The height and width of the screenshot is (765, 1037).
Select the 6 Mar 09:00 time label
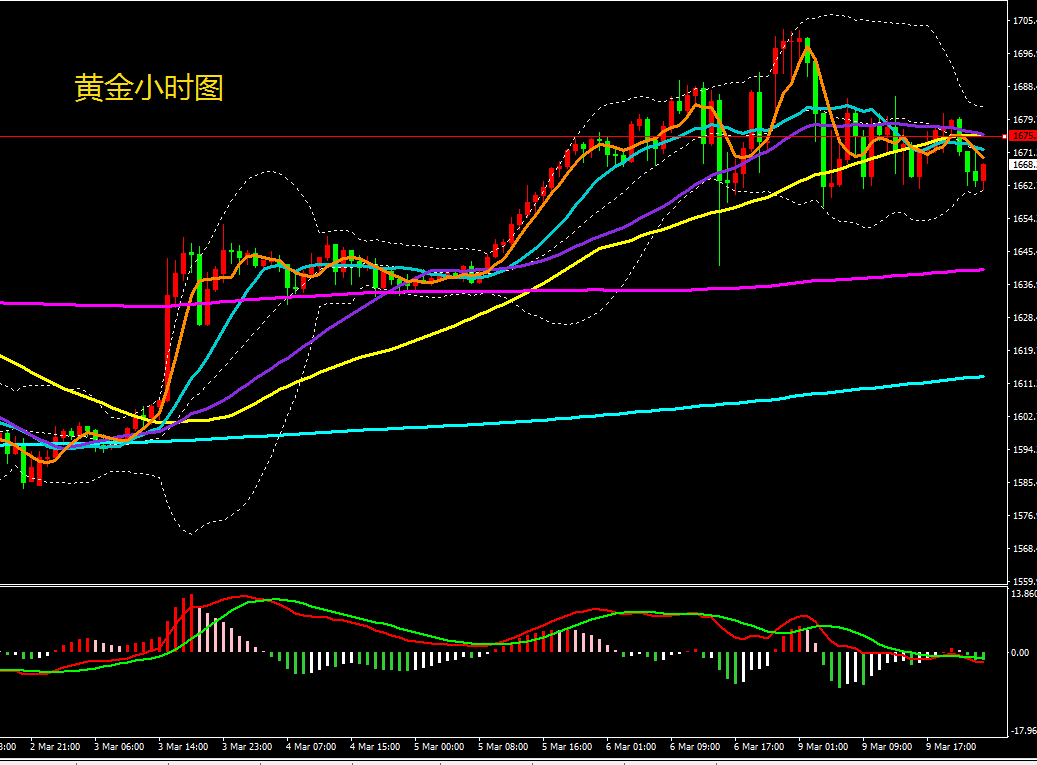click(x=695, y=746)
